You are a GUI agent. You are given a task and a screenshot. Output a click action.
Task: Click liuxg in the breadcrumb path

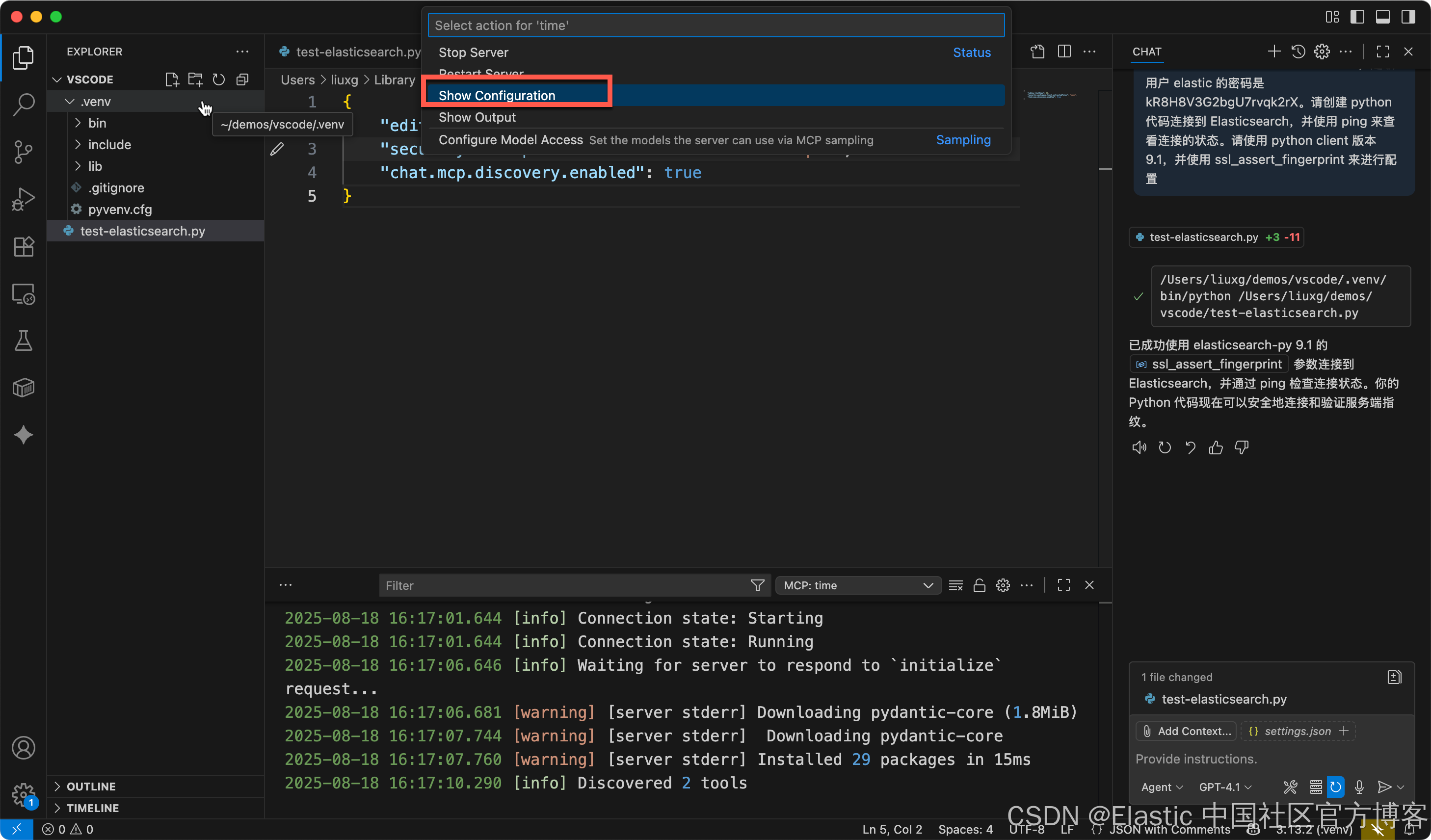click(344, 80)
